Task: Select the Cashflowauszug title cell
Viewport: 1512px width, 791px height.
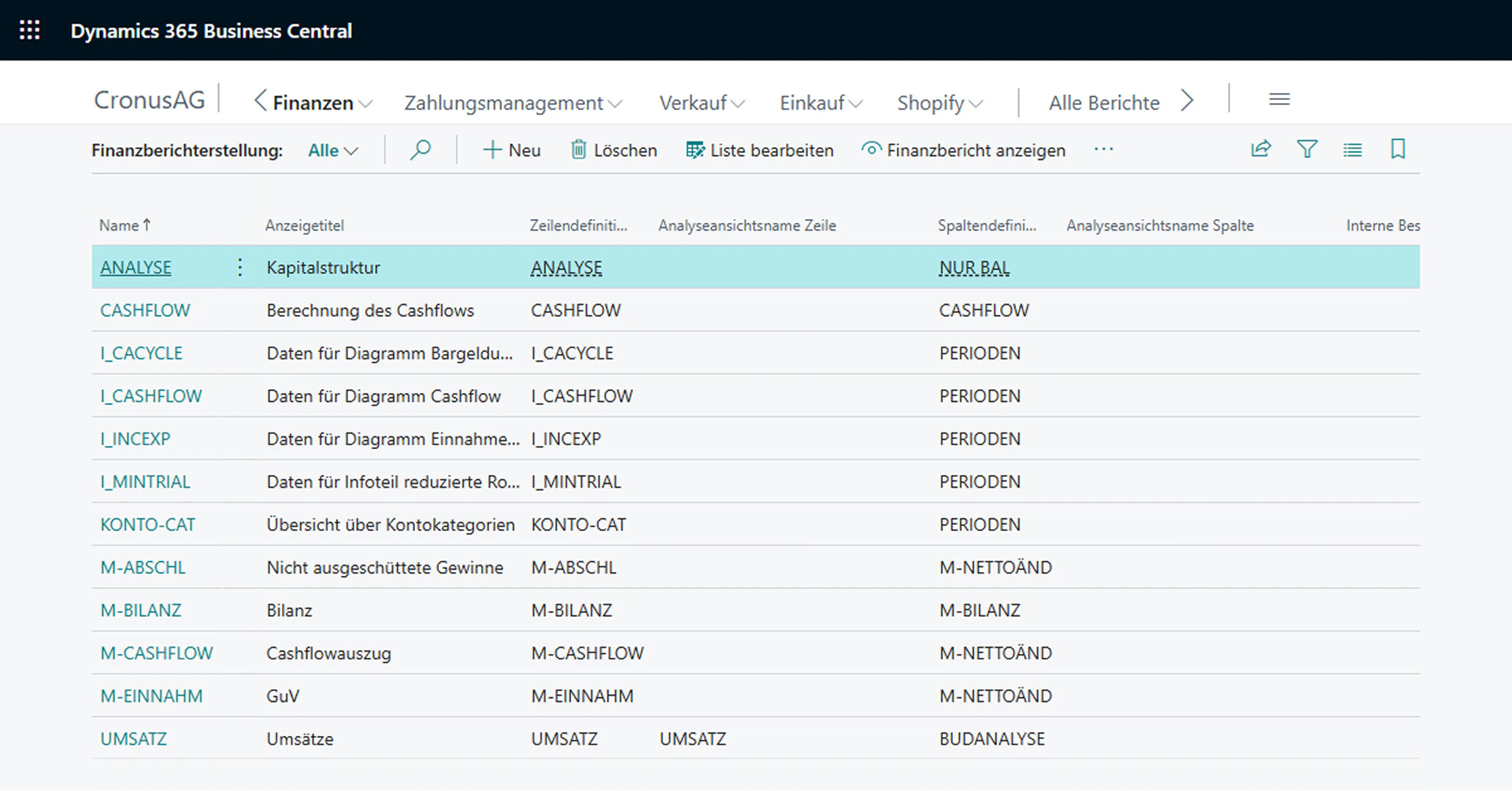Action: click(x=328, y=653)
